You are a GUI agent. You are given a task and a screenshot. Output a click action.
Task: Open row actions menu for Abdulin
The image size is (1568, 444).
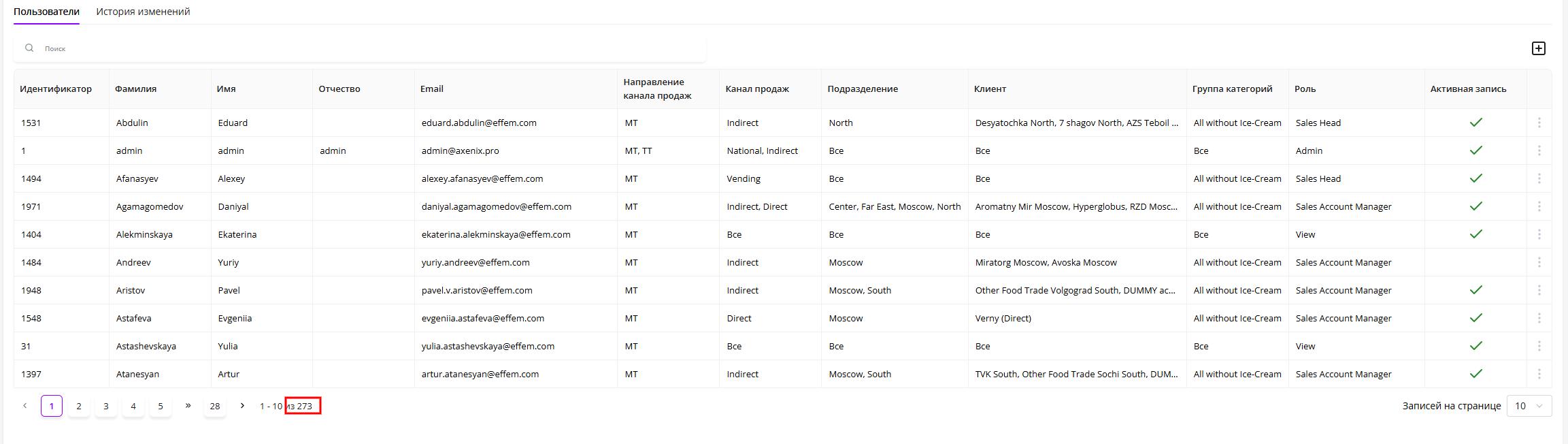click(x=1539, y=123)
